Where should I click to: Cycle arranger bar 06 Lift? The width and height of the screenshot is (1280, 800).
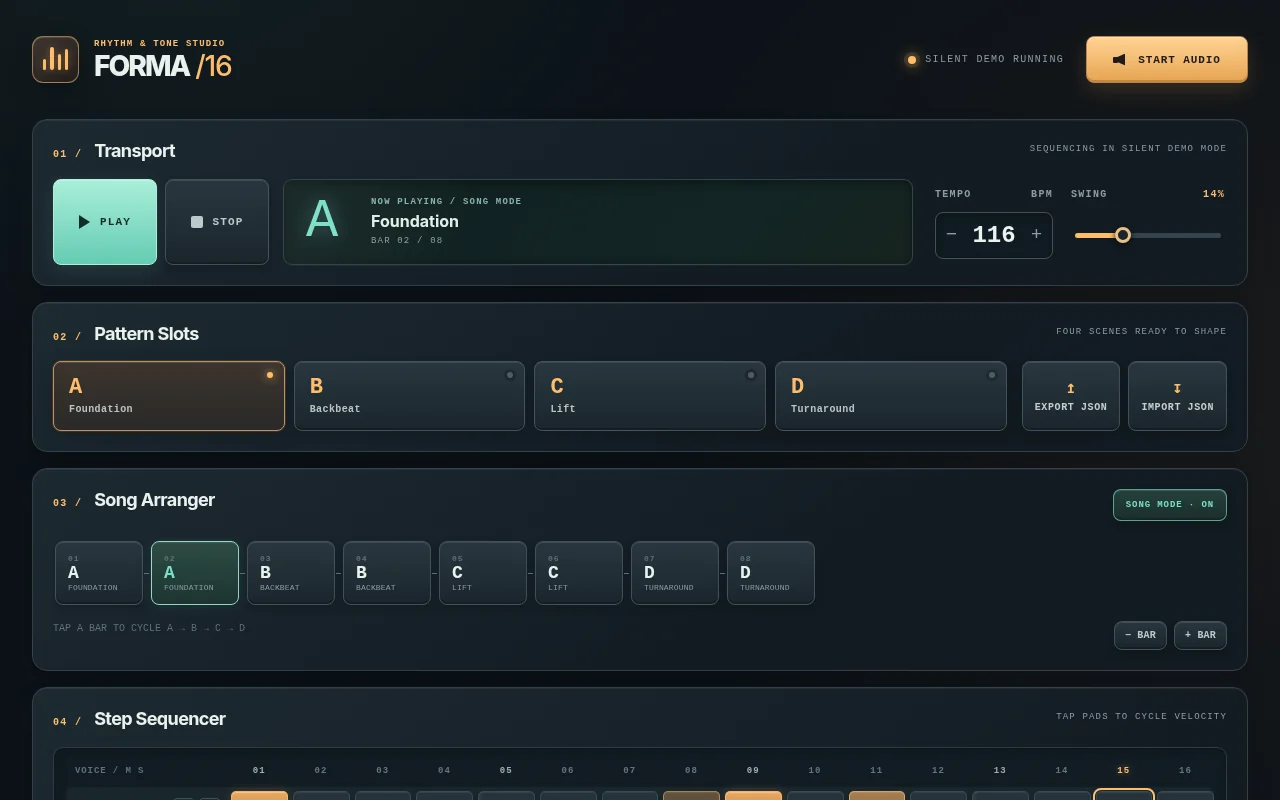pos(579,573)
